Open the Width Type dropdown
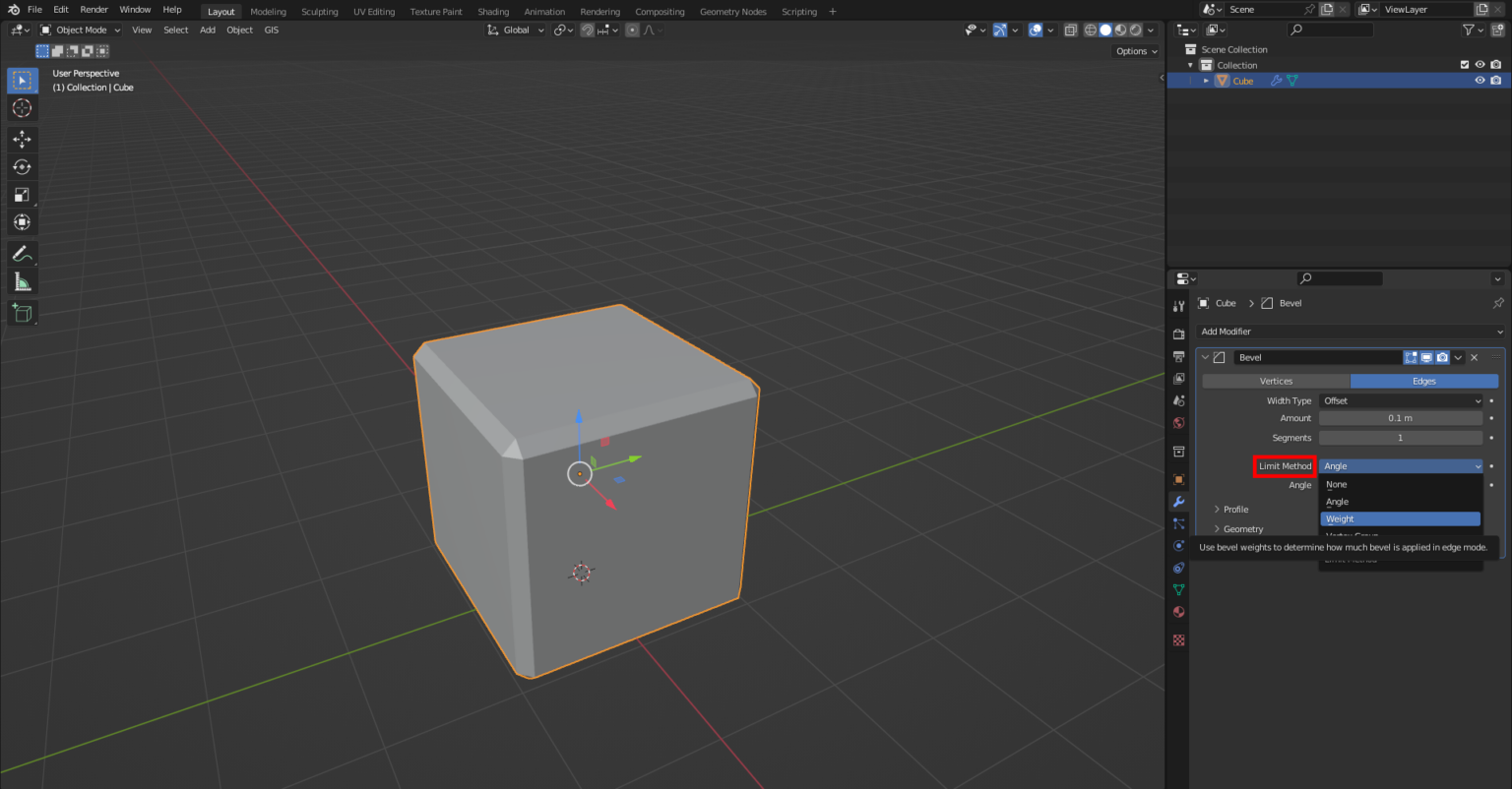 tap(1400, 400)
